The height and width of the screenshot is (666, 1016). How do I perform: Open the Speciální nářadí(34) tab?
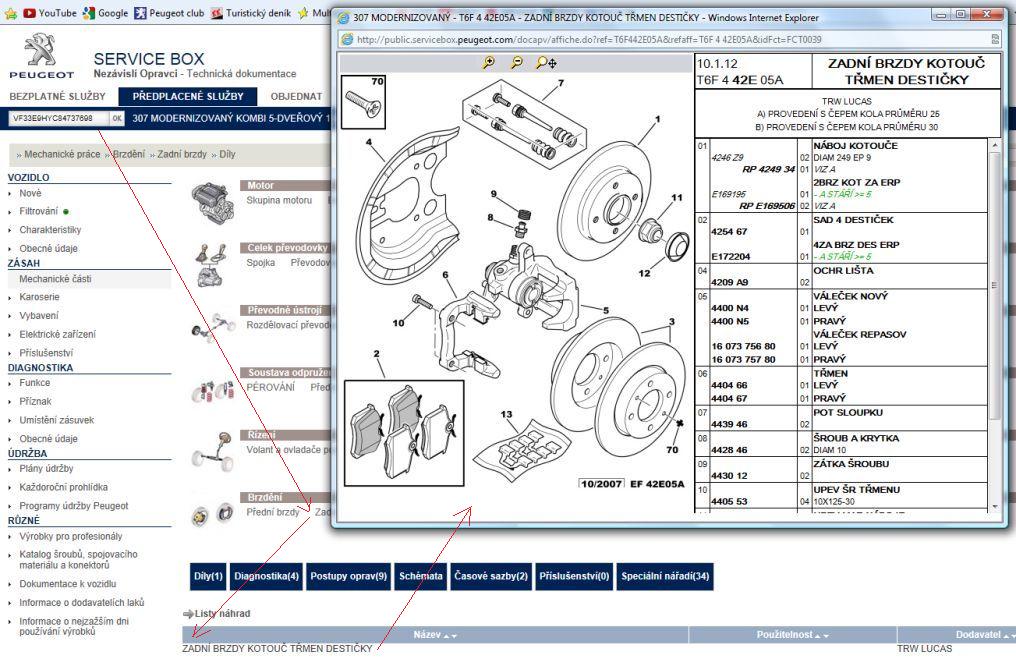tap(665, 576)
